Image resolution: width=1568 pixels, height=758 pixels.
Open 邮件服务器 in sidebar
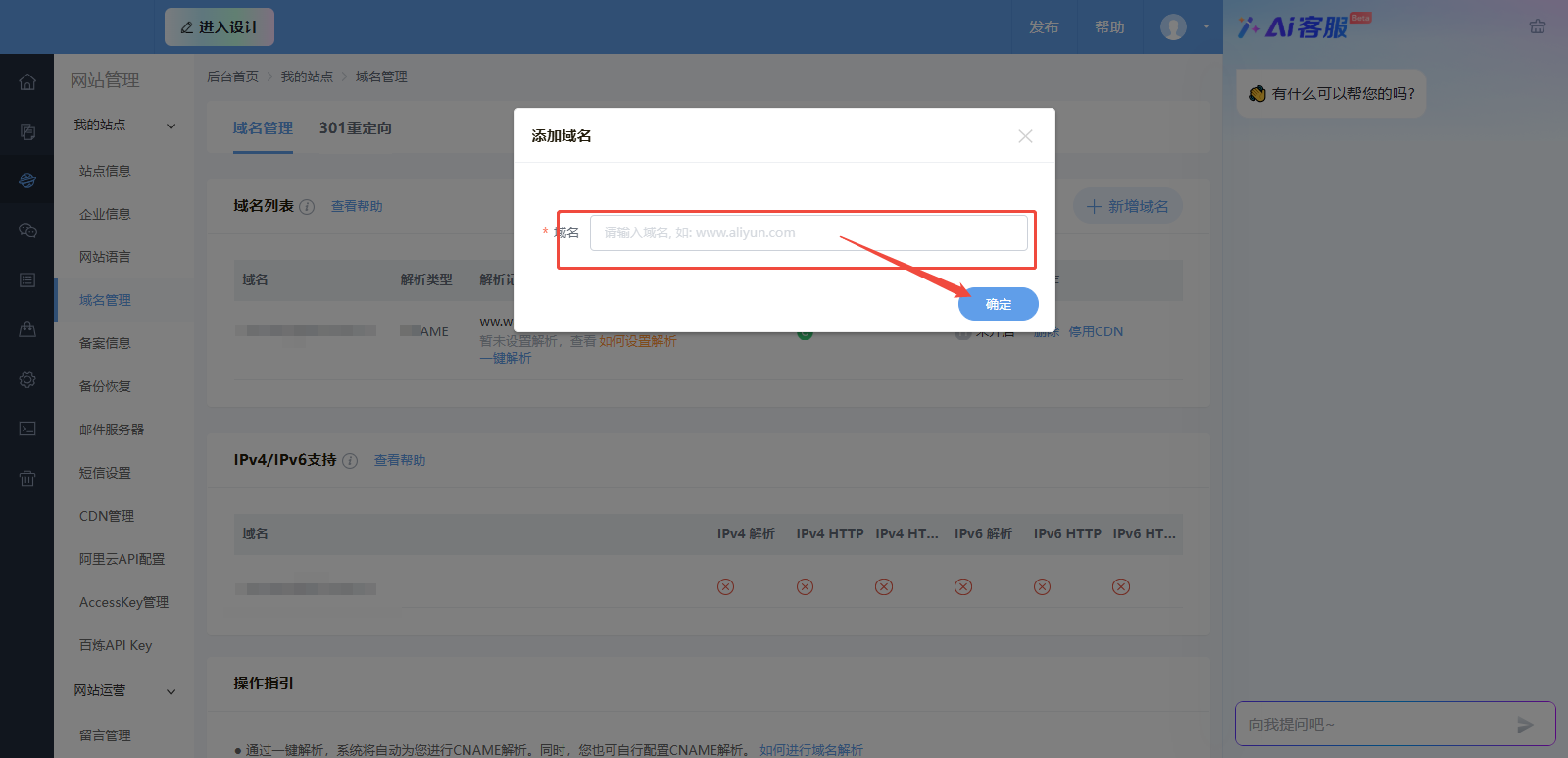click(112, 430)
